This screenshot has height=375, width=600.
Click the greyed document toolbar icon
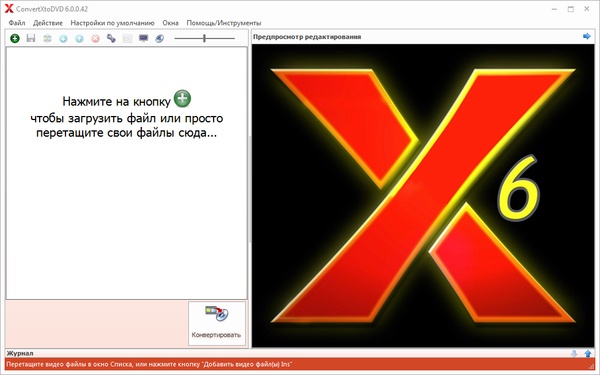pyautogui.click(x=127, y=38)
